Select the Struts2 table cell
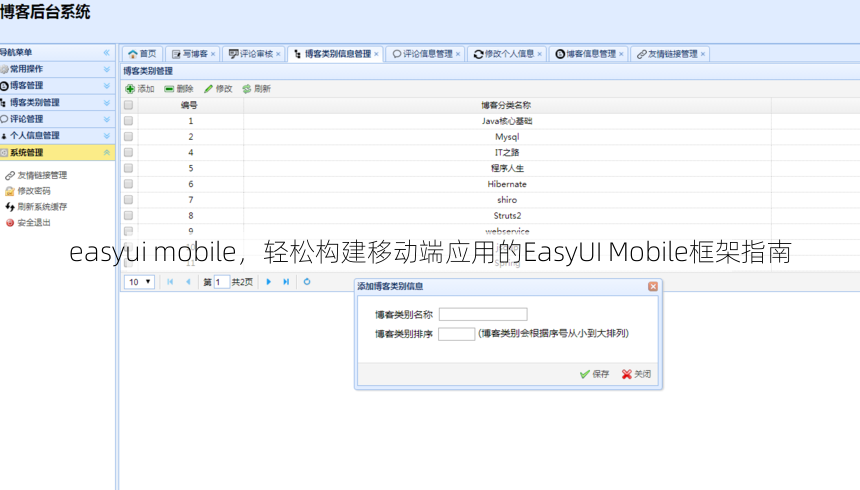Image resolution: width=860 pixels, height=490 pixels. point(507,216)
